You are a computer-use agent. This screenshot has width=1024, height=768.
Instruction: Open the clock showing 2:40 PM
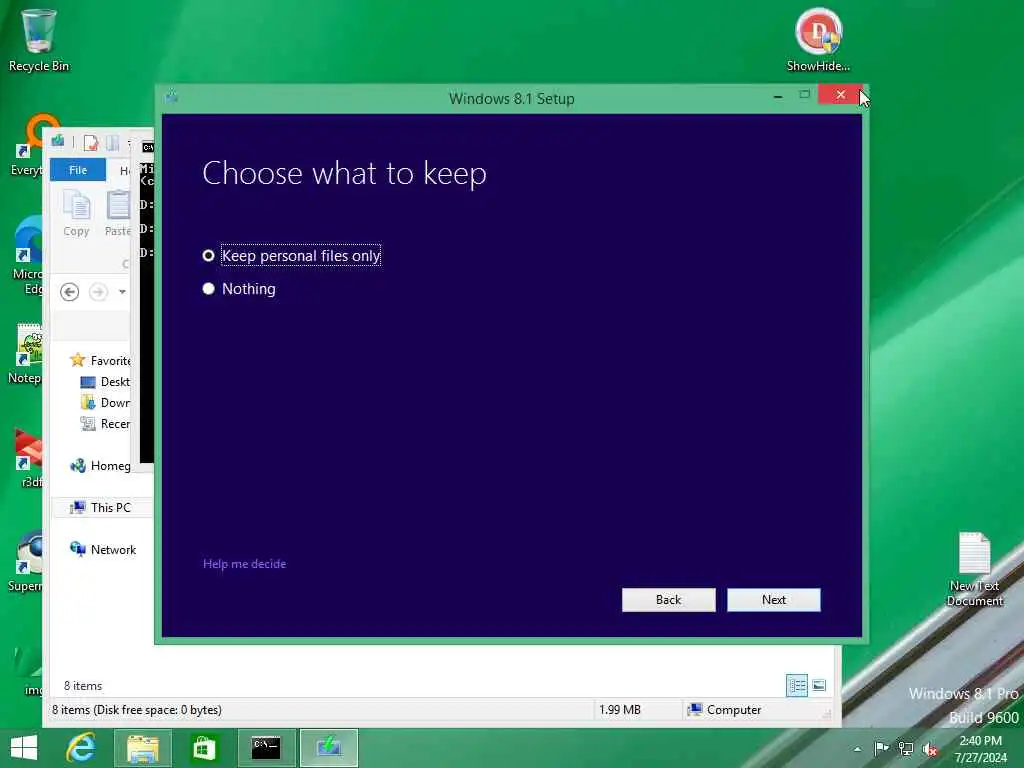click(x=980, y=748)
